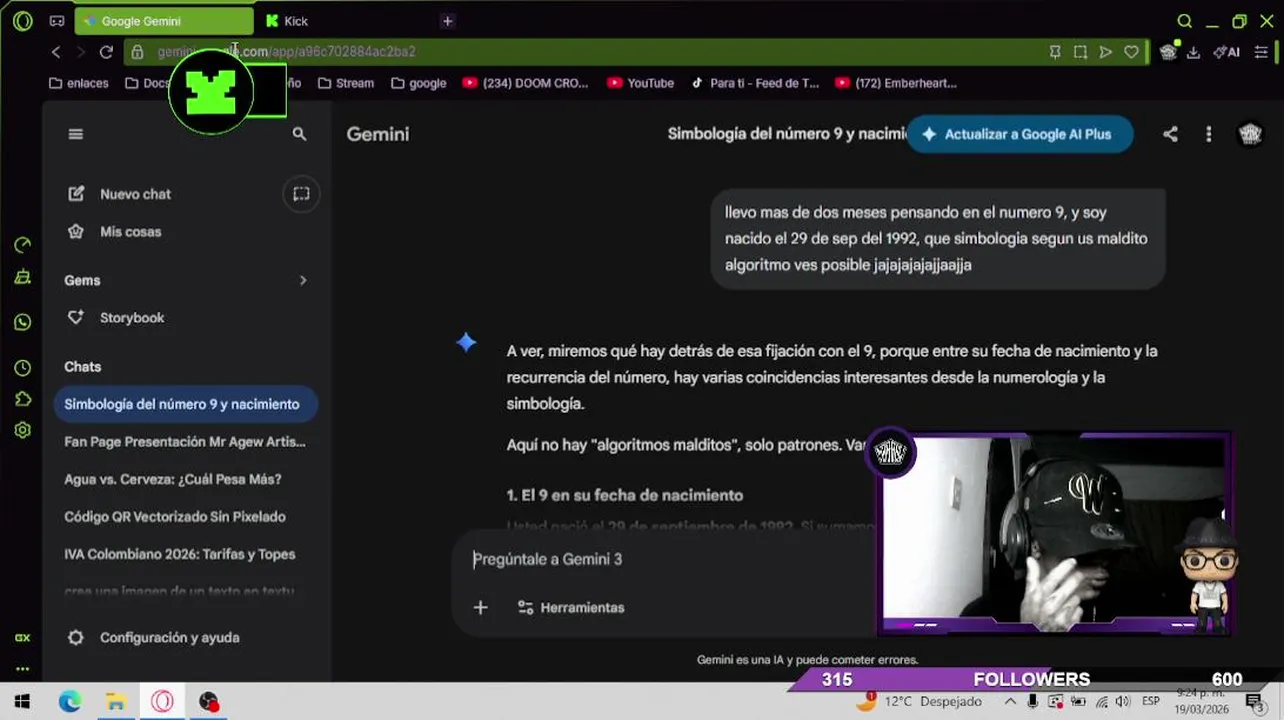Open the Gemini main menu hamburger icon
Screen dimensions: 1284x720
75,134
